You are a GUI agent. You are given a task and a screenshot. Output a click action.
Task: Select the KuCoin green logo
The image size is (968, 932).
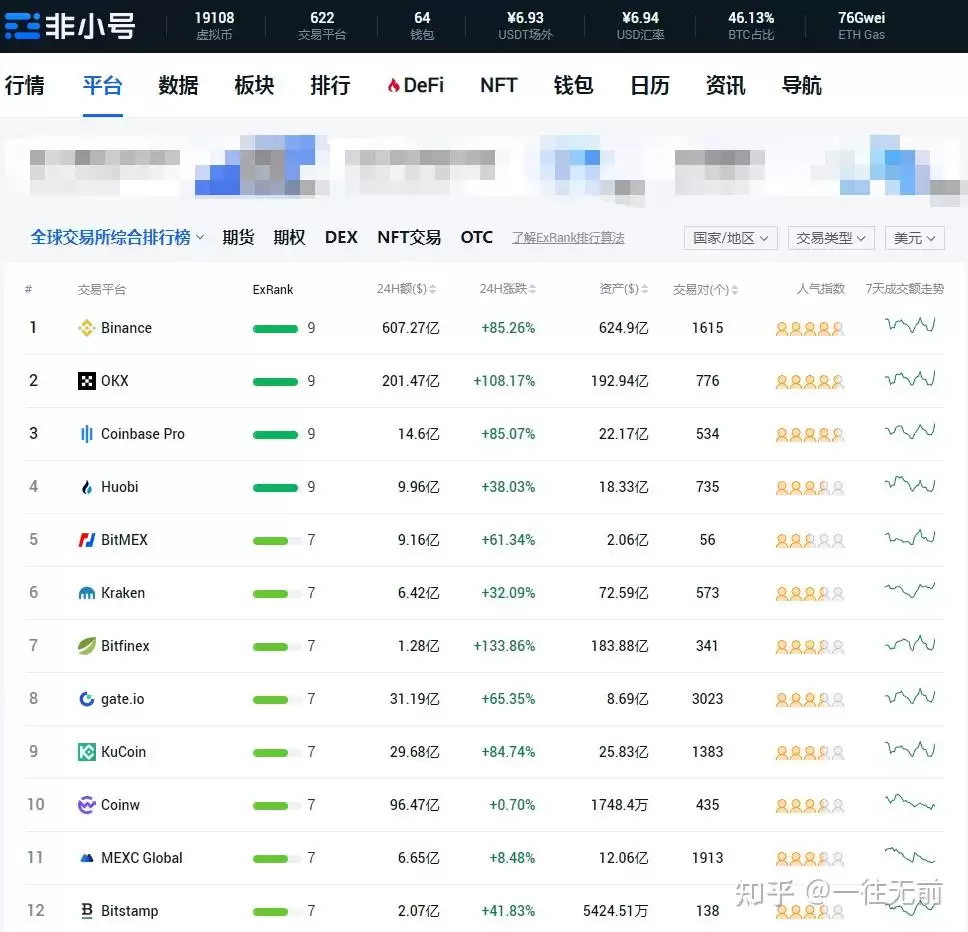point(86,751)
